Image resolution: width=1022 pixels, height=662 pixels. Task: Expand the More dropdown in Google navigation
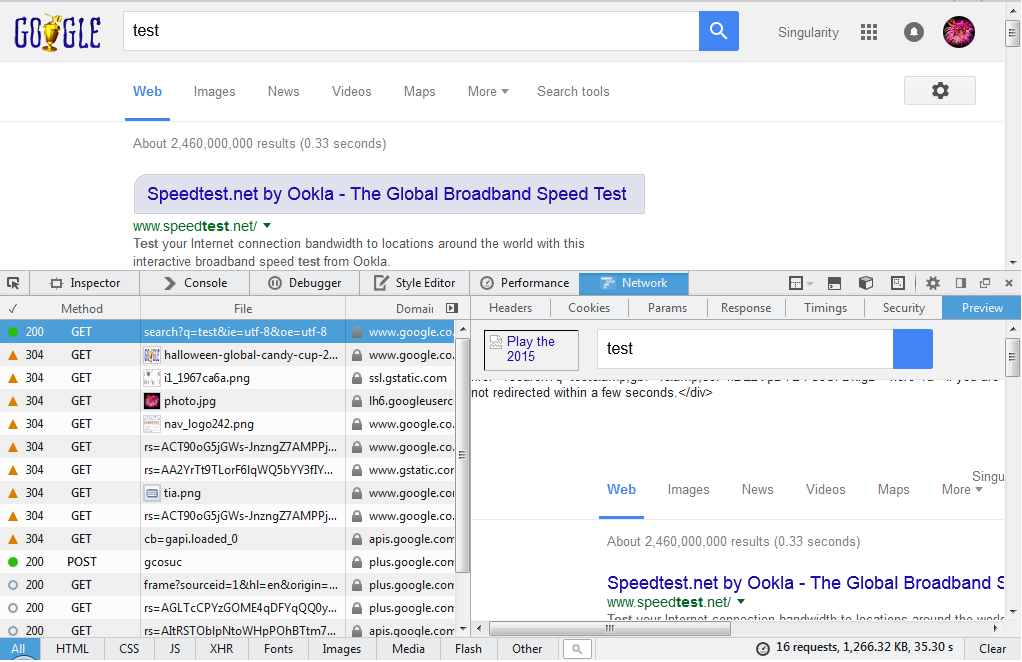488,91
